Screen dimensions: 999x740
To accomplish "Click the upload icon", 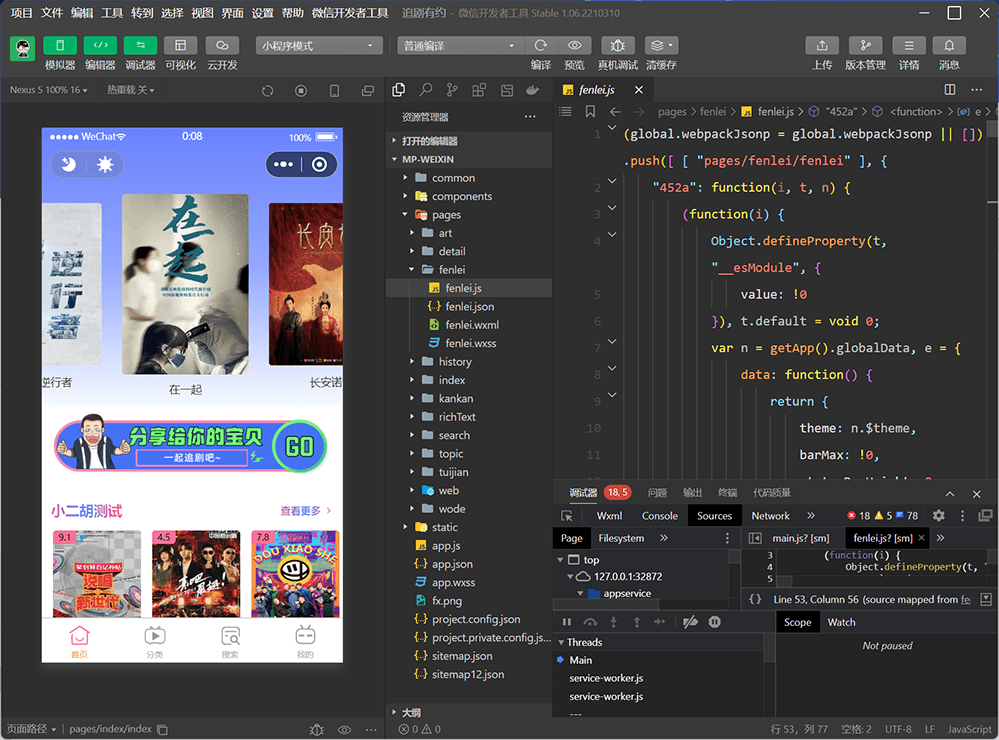I will 822,46.
